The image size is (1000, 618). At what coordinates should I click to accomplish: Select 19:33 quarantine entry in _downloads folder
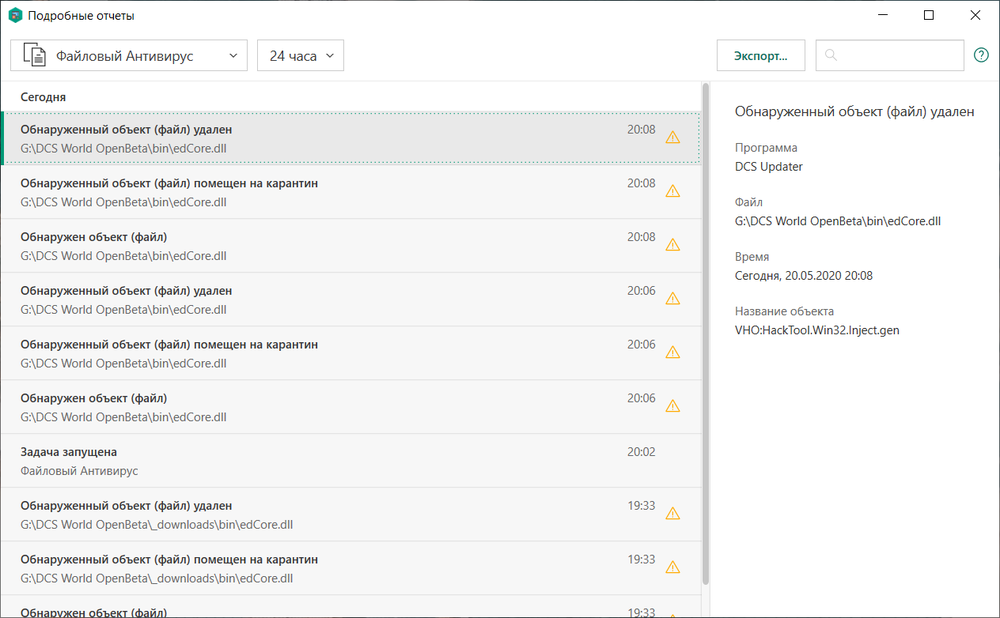point(340,567)
